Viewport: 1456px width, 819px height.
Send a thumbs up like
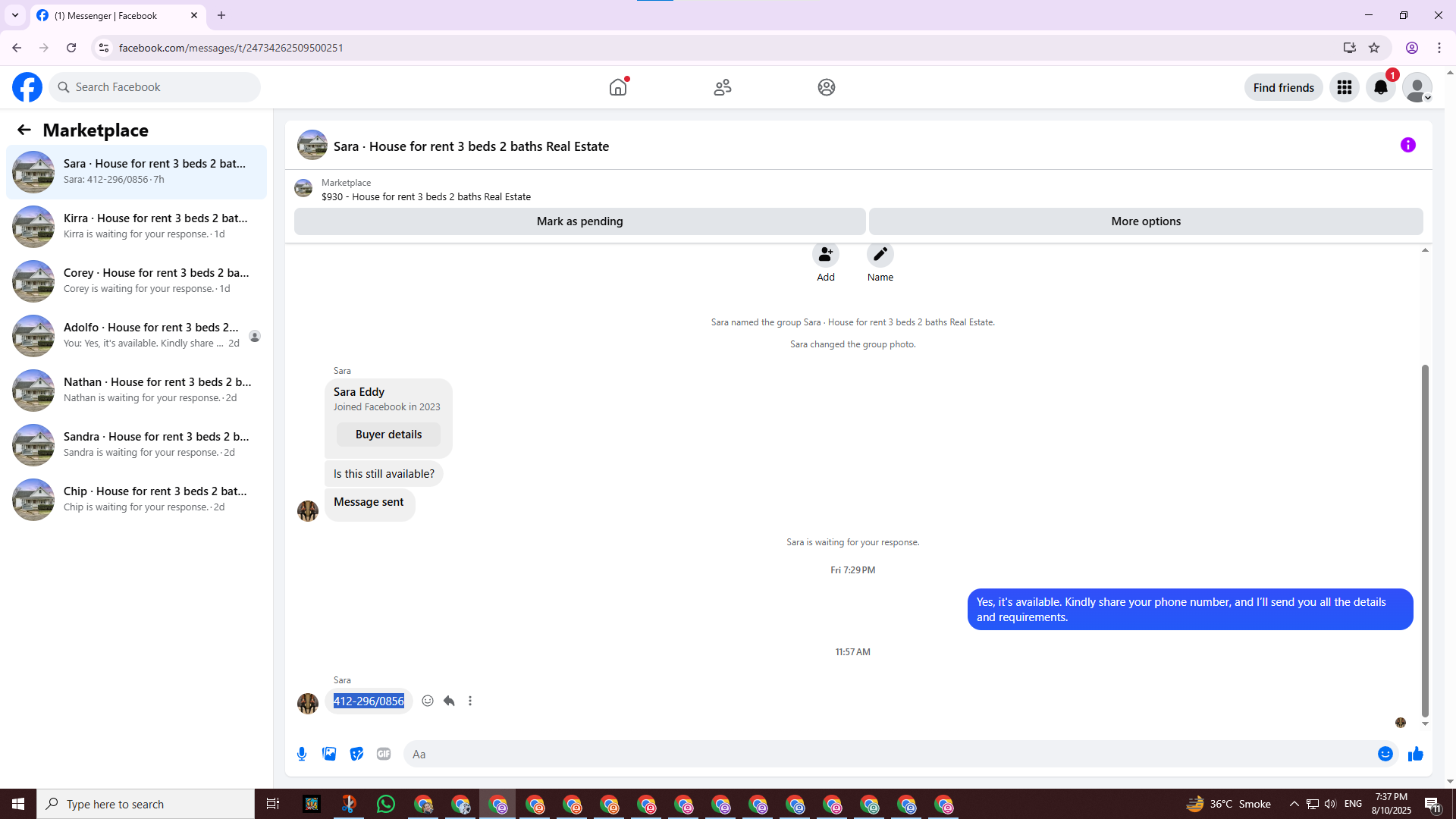(x=1415, y=754)
